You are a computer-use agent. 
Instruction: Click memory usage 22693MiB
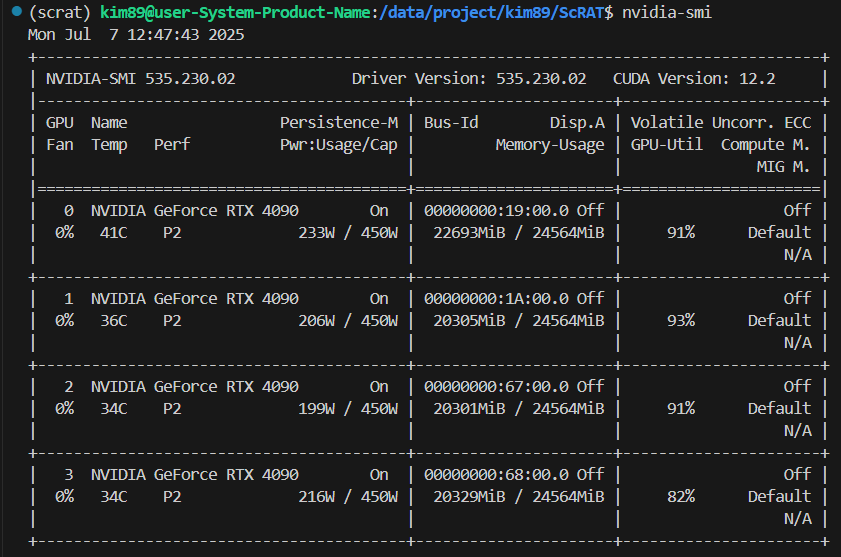tap(469, 233)
